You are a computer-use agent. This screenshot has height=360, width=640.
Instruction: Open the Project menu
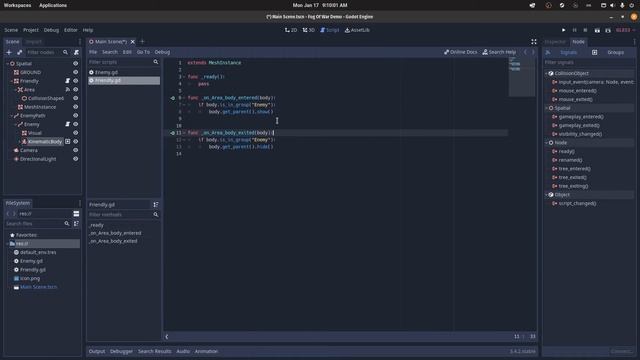(31, 30)
